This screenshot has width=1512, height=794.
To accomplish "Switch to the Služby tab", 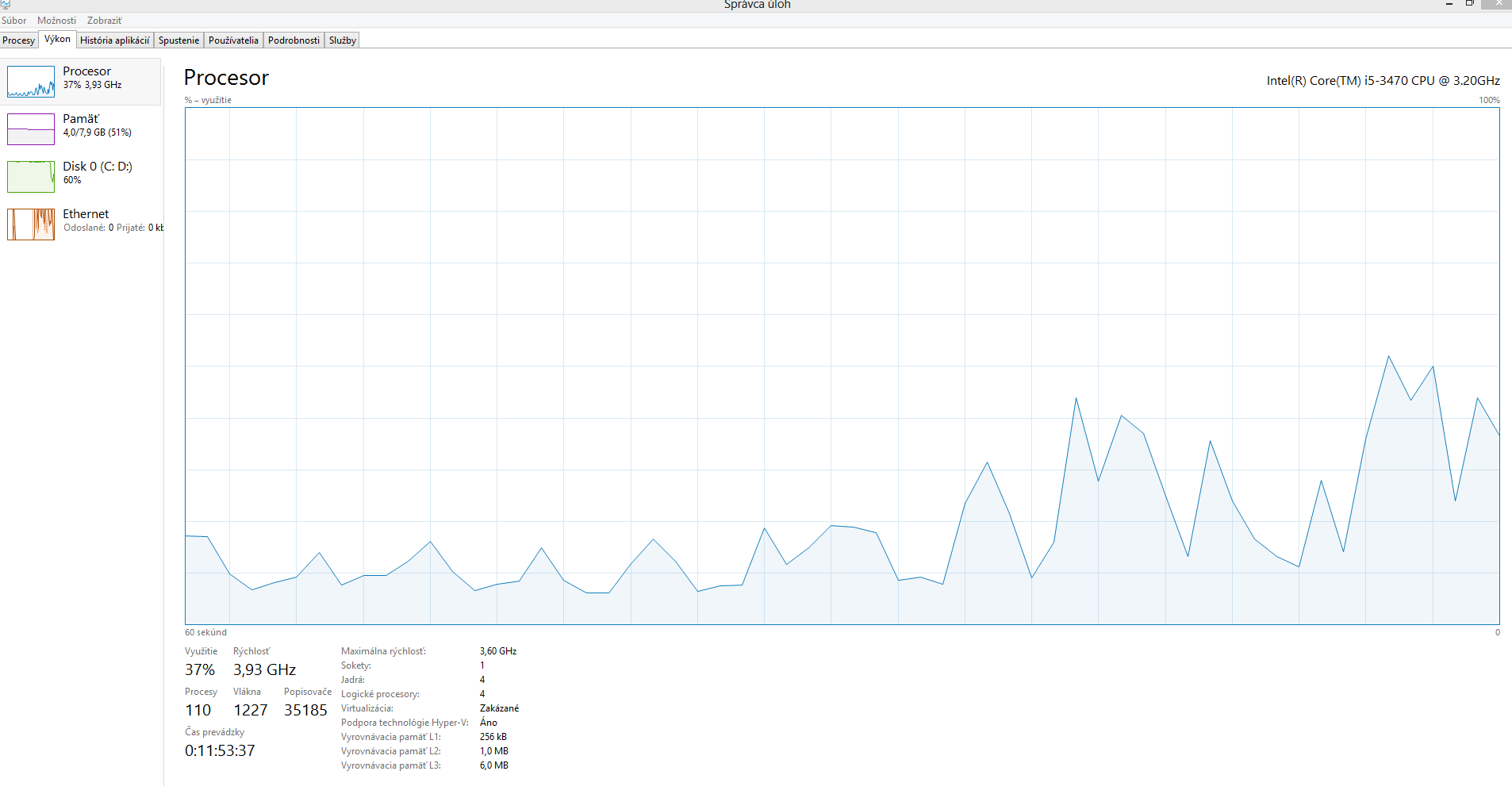I will [343, 40].
